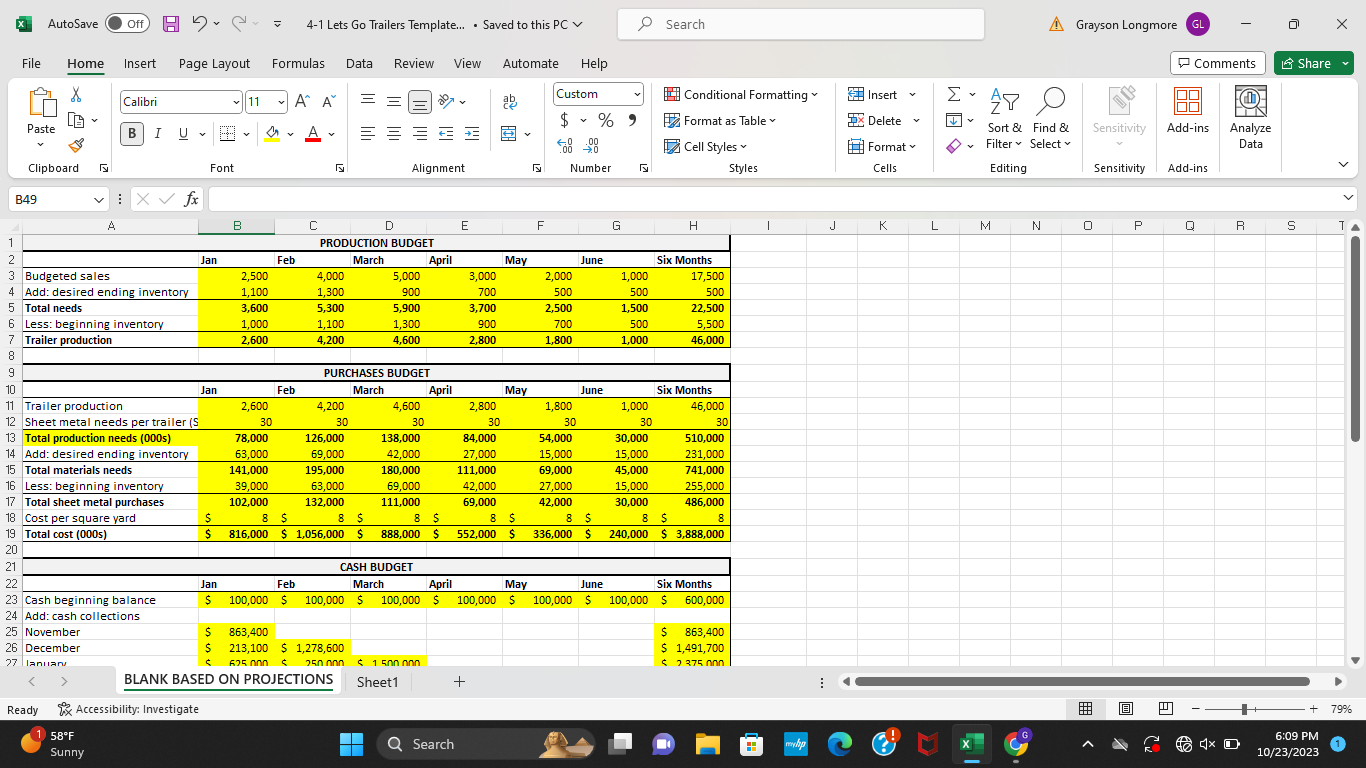This screenshot has width=1366, height=768.
Task: Open the Formulas tab
Action: click(x=298, y=63)
